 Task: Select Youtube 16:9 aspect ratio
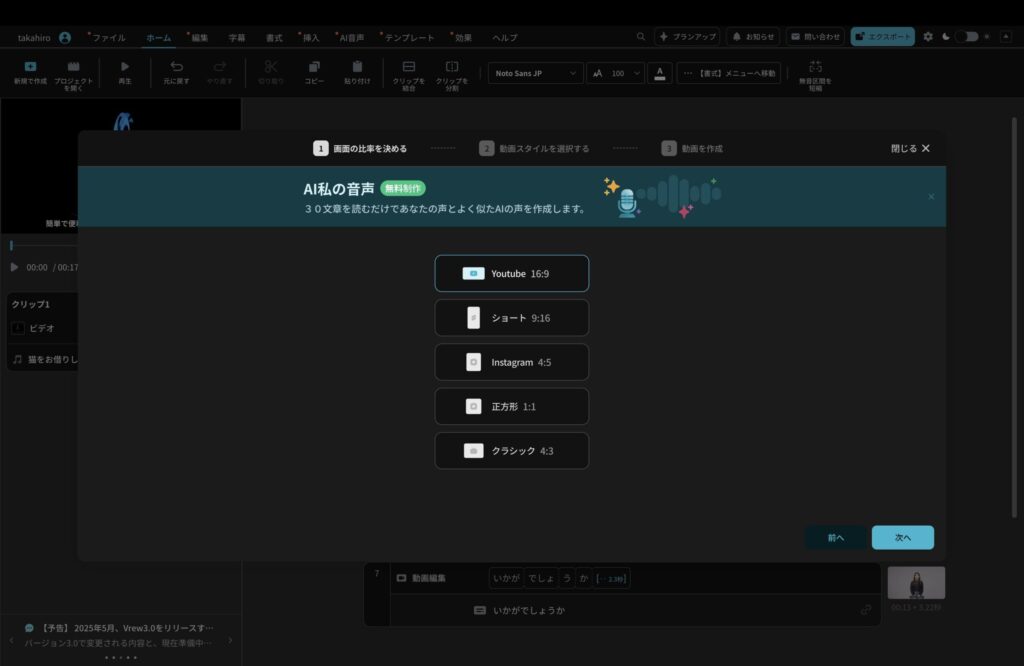click(511, 274)
